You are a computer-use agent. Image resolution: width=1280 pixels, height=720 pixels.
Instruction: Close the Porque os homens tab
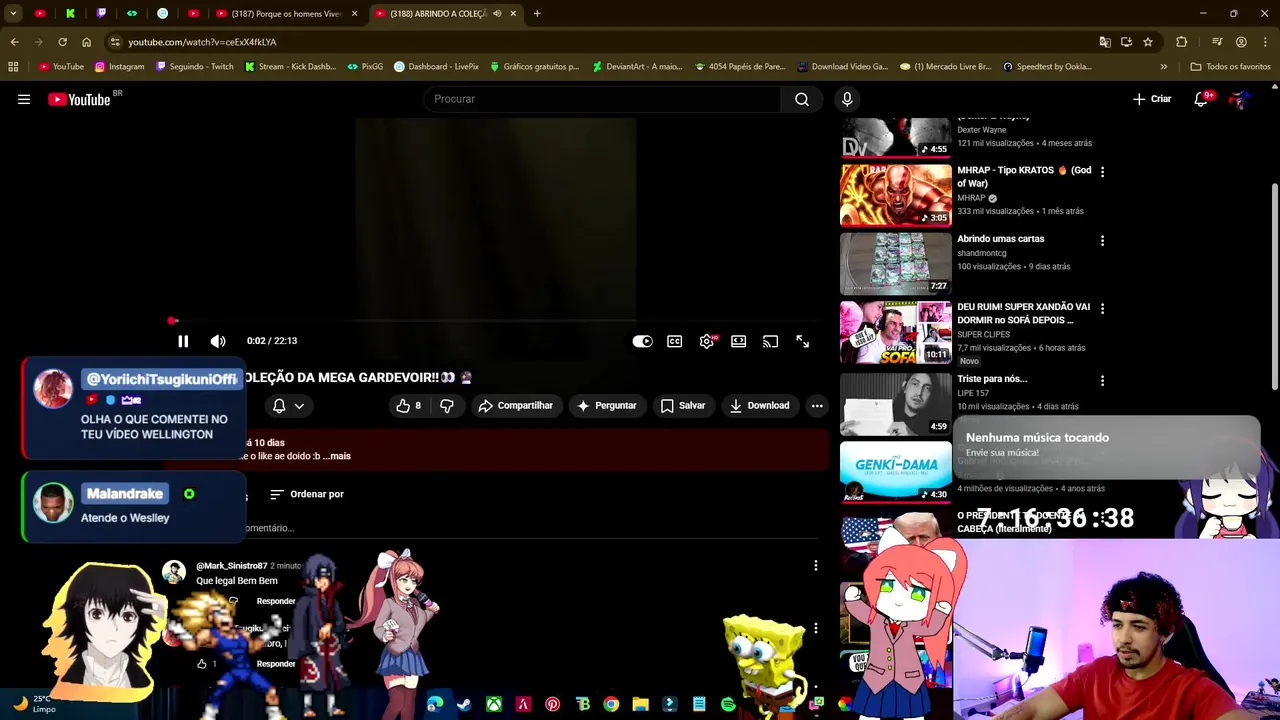pyautogui.click(x=354, y=14)
